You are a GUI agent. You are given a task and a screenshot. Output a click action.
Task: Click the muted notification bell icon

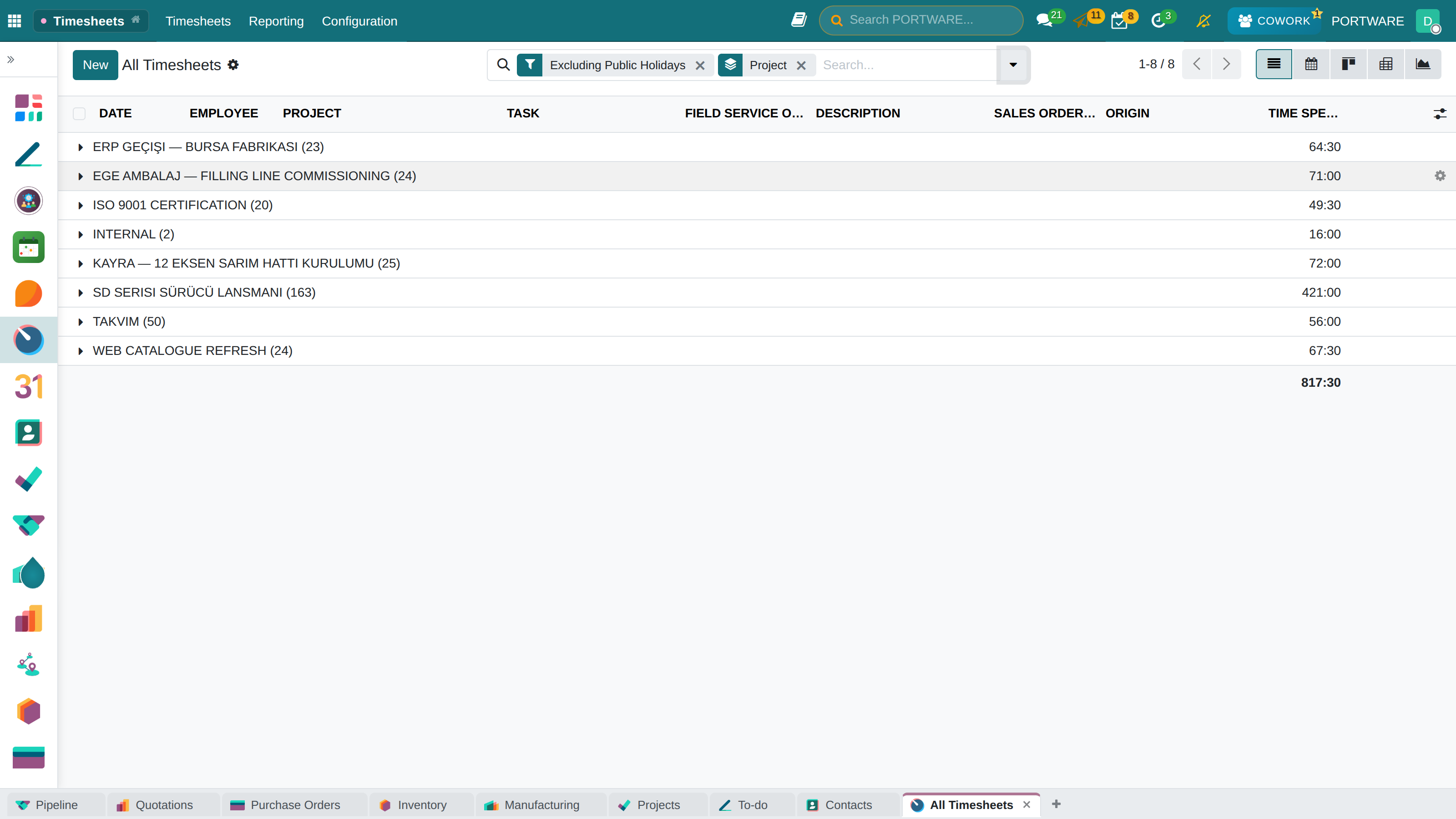point(1203,21)
